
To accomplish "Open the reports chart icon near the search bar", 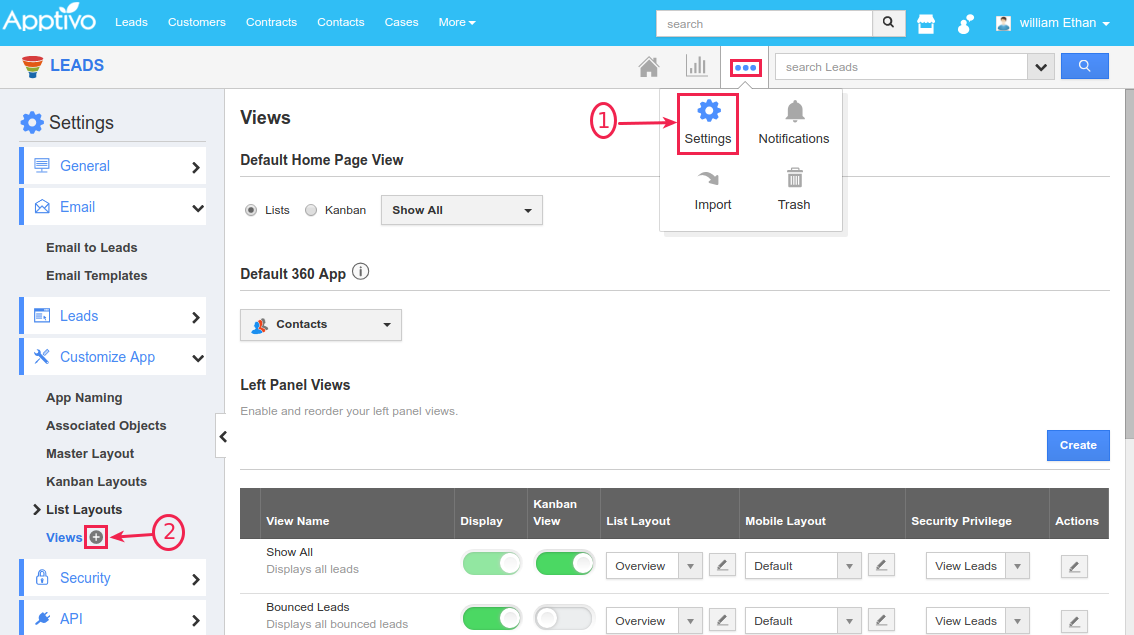I will [x=697, y=66].
